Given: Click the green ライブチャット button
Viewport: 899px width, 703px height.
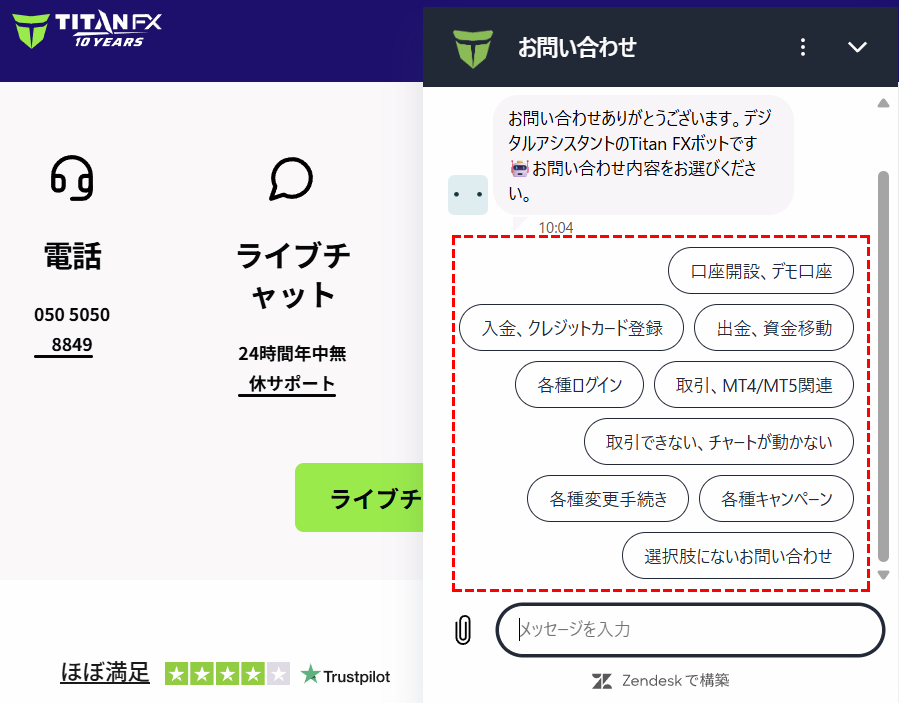Looking at the screenshot, I should coord(359,498).
